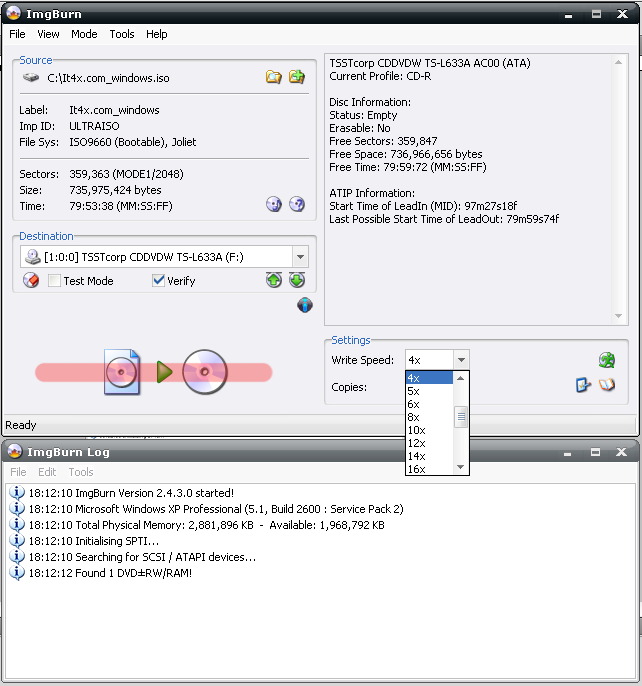This screenshot has width=642, height=686.
Task: Open the Edit menu in ImgBurn Log
Action: (x=47, y=472)
